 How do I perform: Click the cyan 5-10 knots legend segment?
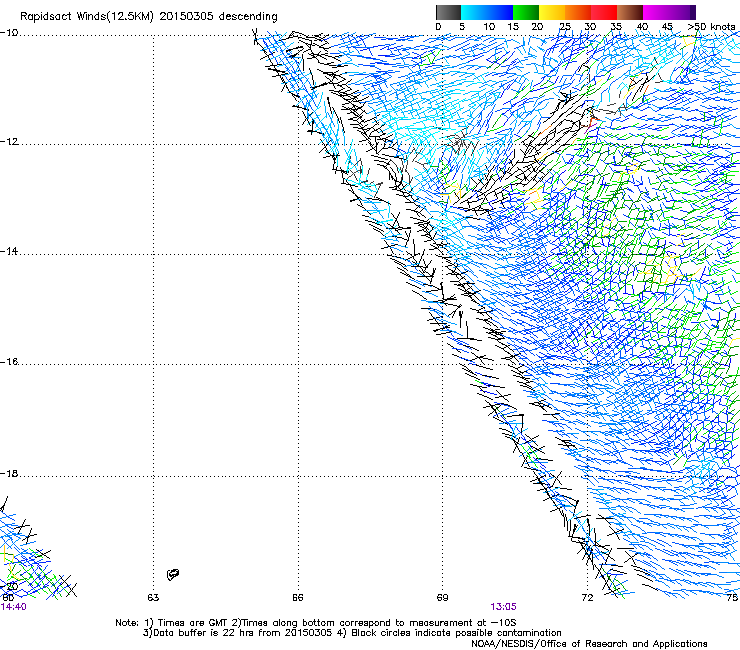tap(474, 12)
